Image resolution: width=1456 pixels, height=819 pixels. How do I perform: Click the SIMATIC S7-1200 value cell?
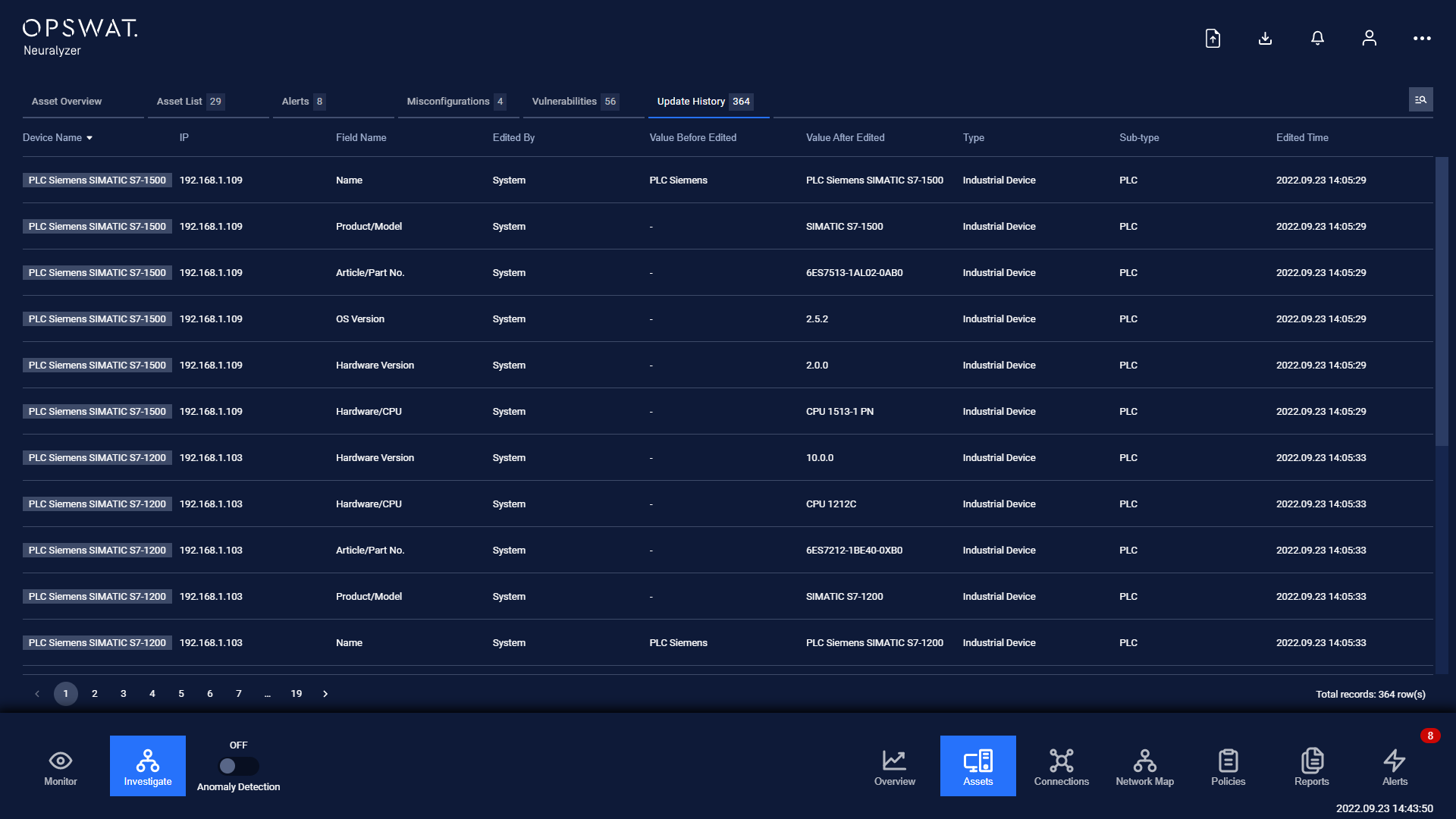coord(844,597)
